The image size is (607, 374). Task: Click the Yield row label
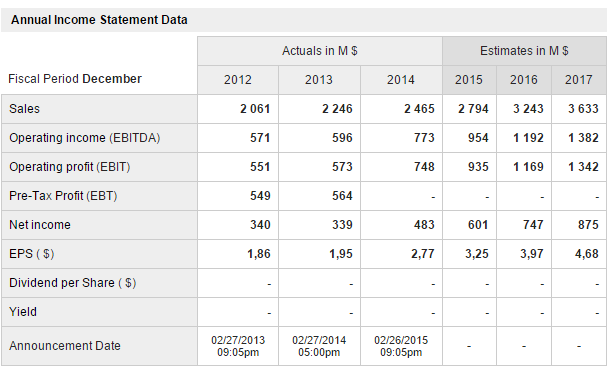point(23,312)
